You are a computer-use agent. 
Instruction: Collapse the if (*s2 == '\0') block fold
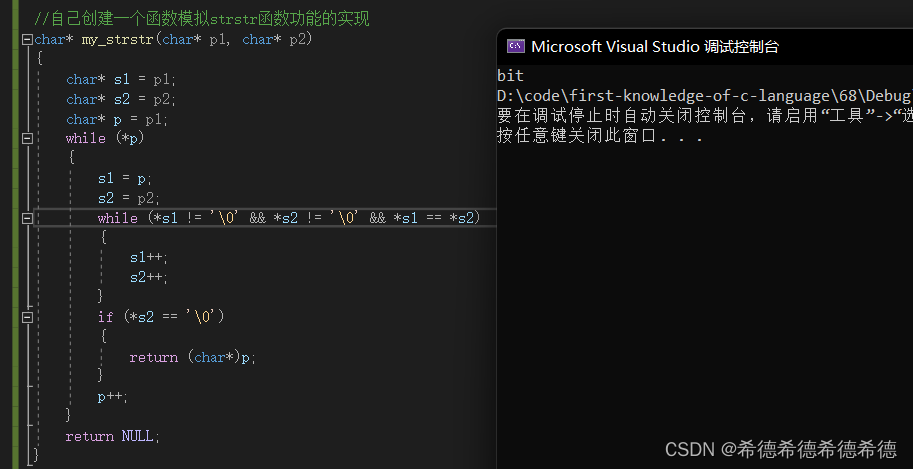coord(27,318)
